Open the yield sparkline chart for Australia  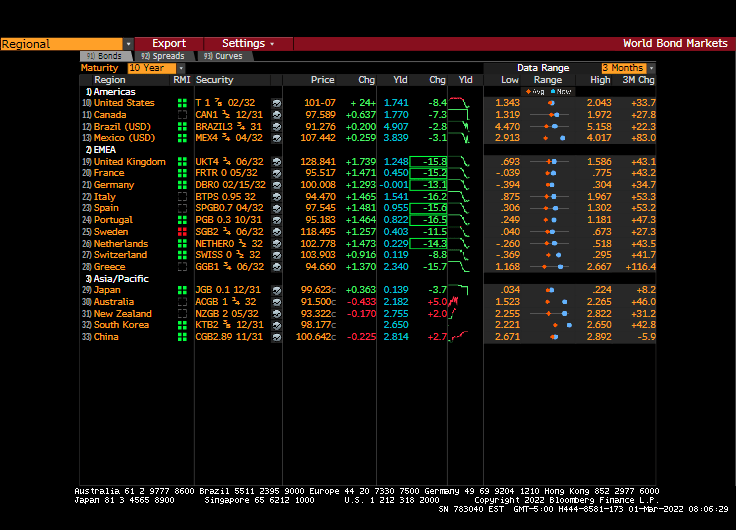[x=460, y=302]
